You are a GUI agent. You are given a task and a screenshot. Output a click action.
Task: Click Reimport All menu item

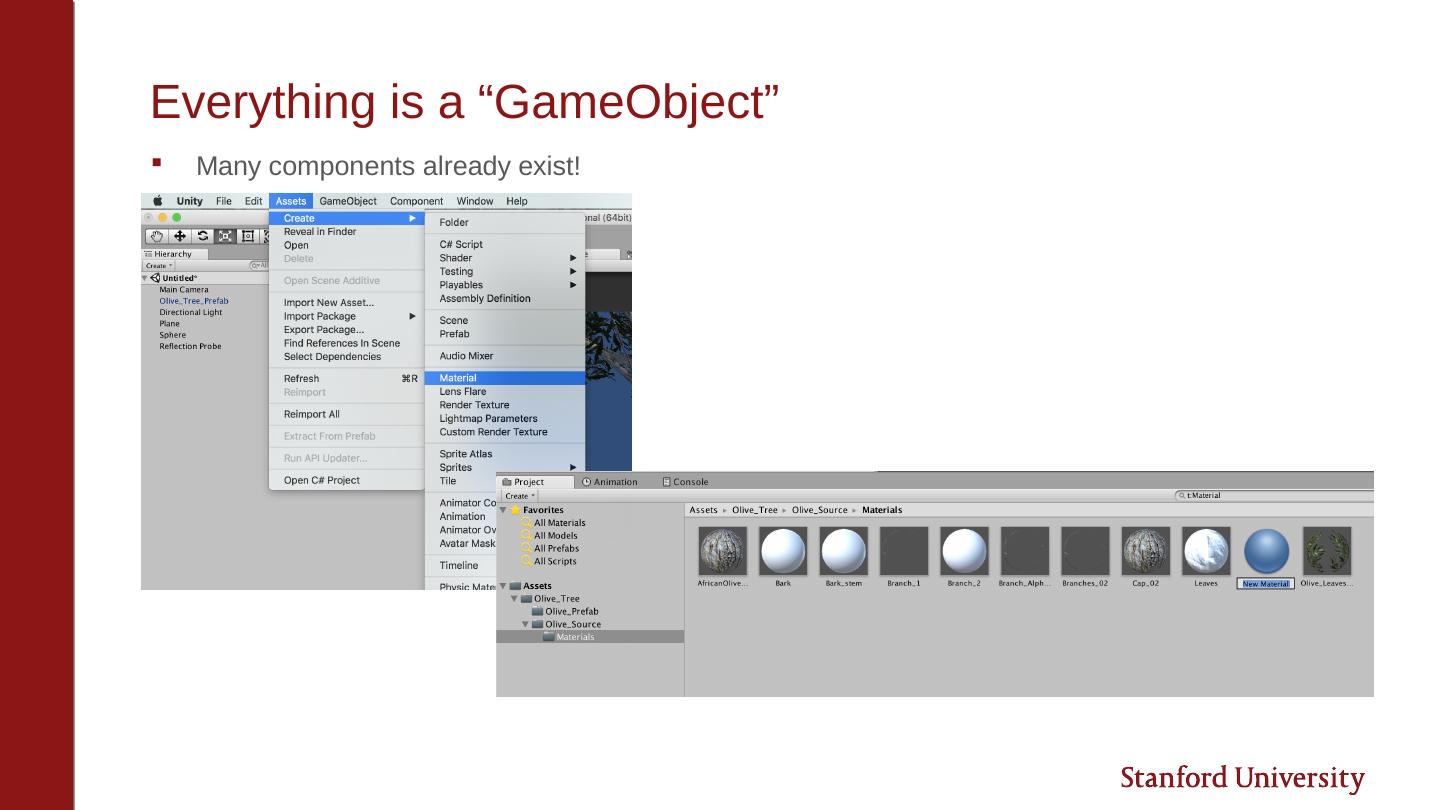click(346, 414)
